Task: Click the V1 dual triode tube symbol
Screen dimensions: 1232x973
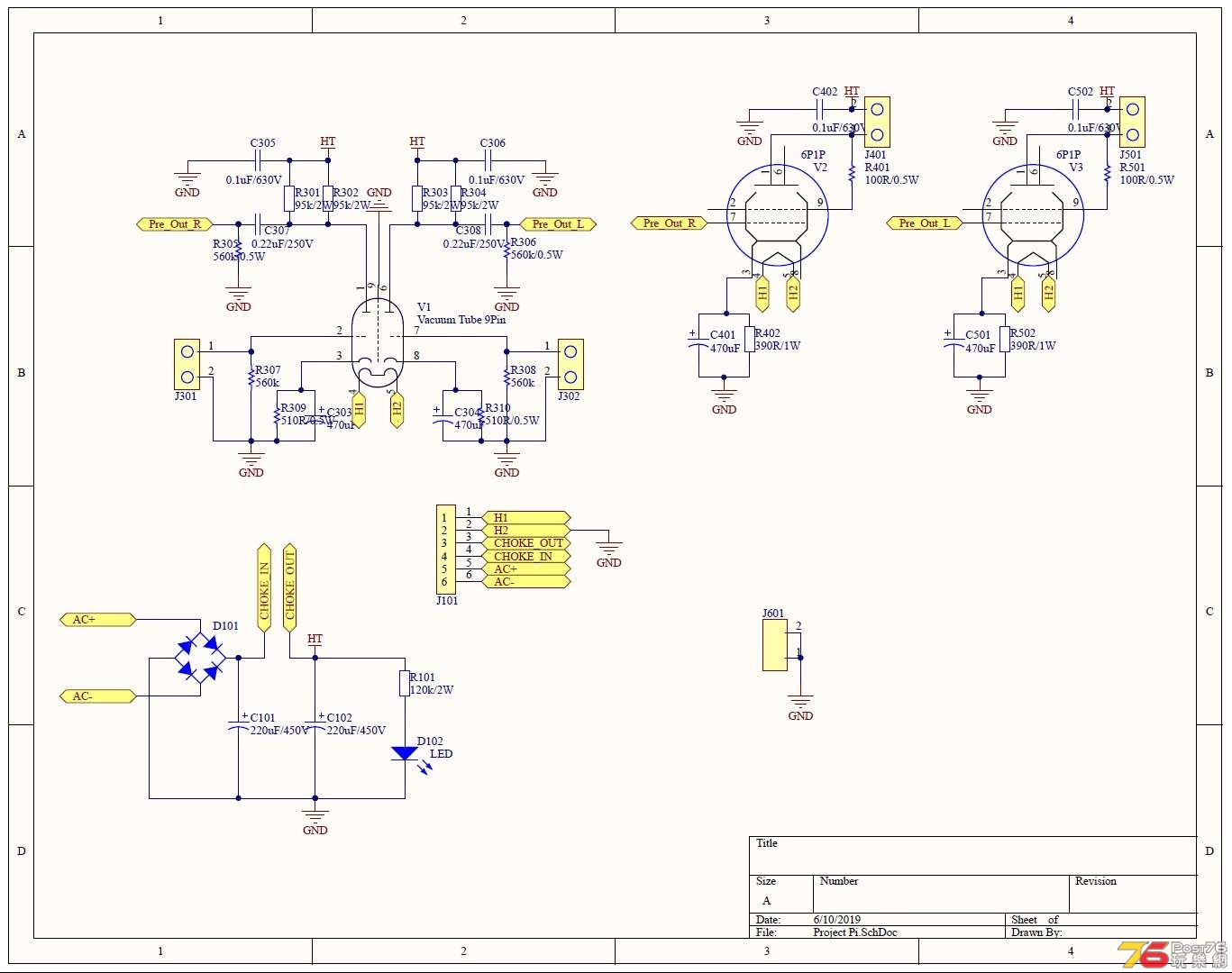Action: pyautogui.click(x=378, y=343)
